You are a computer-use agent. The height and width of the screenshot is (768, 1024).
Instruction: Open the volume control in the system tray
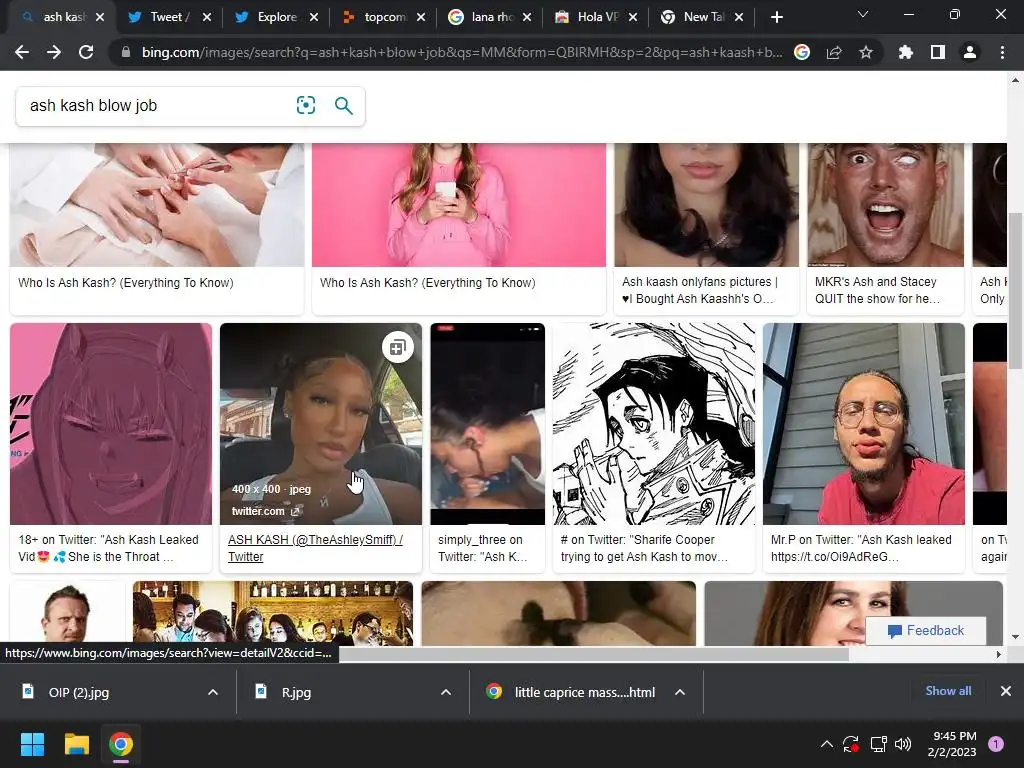click(903, 744)
